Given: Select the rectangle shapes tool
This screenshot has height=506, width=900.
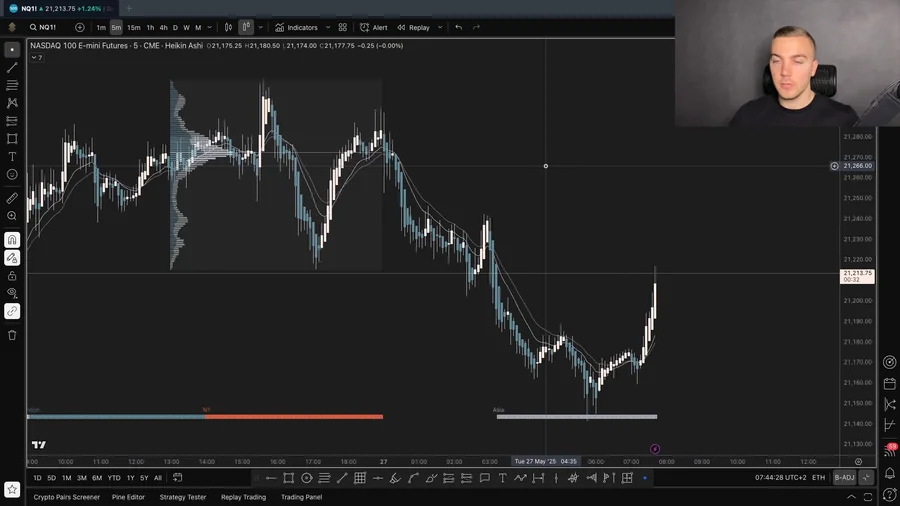Looking at the screenshot, I should [x=12, y=139].
